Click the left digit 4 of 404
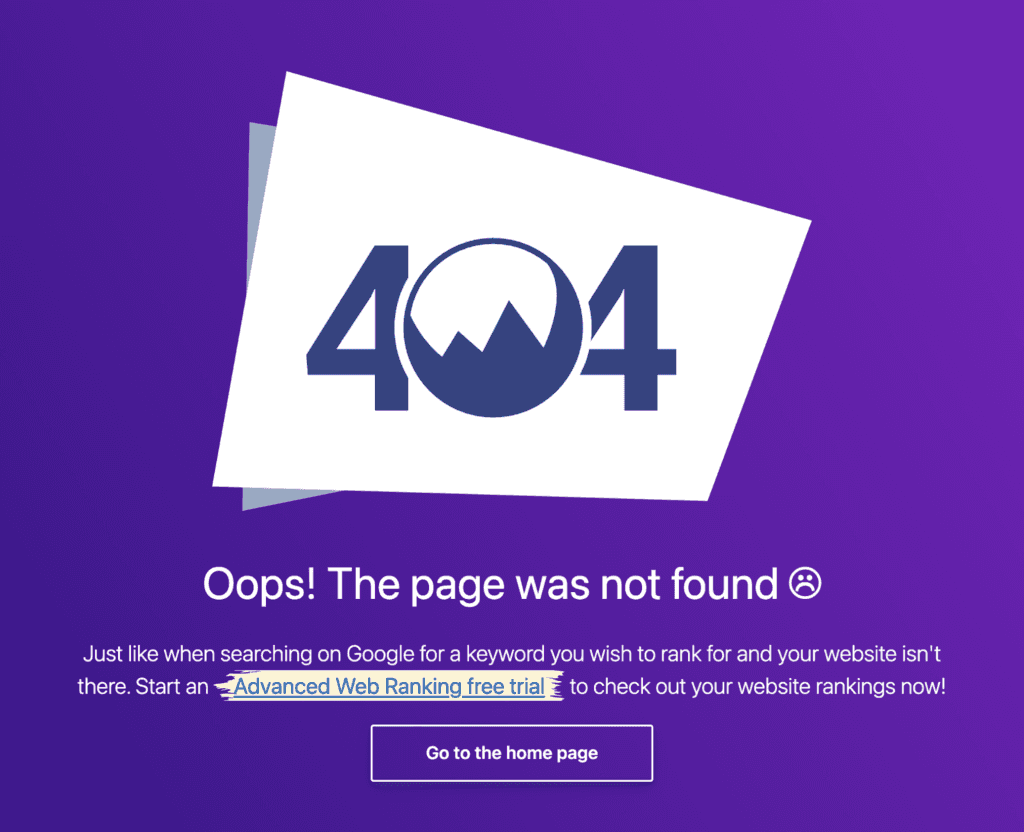This screenshot has height=832, width=1024. 357,328
